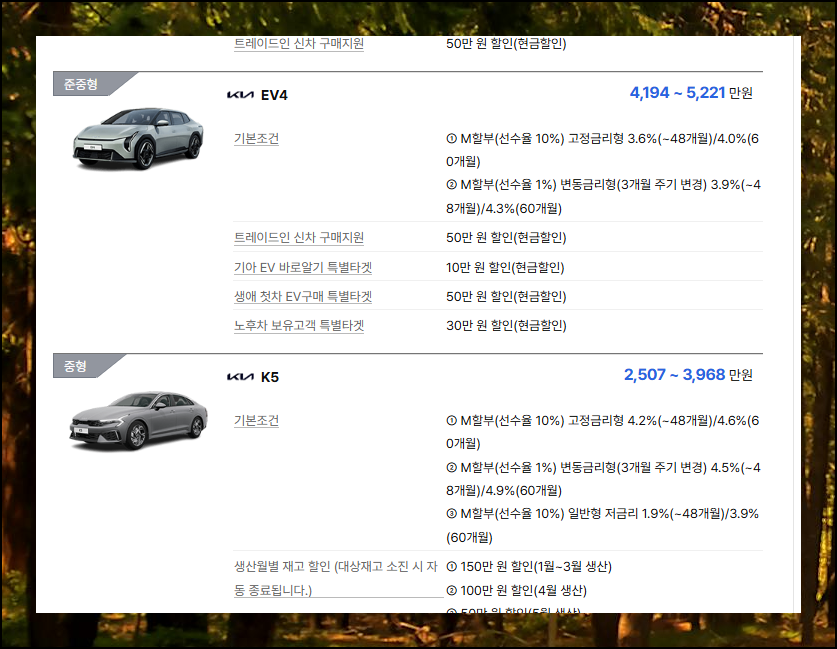
Task: Open 기아 EV 바로알기 특별타겟 link
Action: tap(303, 267)
